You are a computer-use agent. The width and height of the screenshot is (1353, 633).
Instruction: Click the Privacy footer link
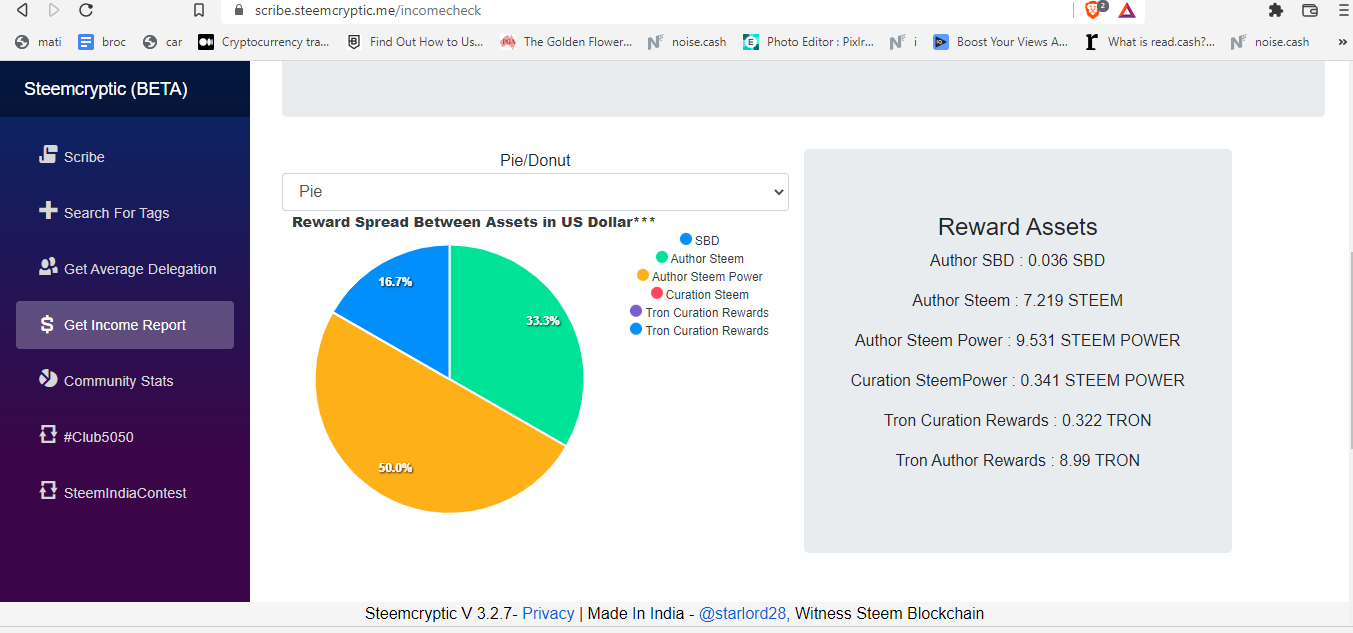pos(548,614)
